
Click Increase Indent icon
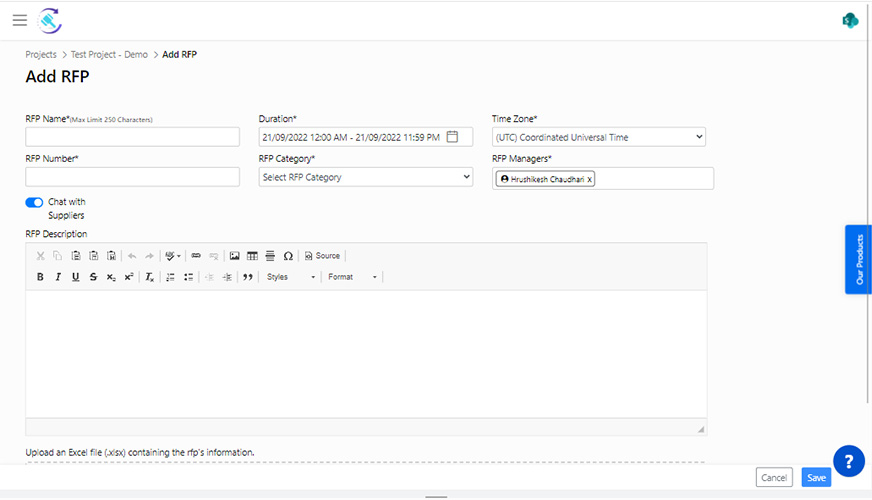(x=227, y=277)
